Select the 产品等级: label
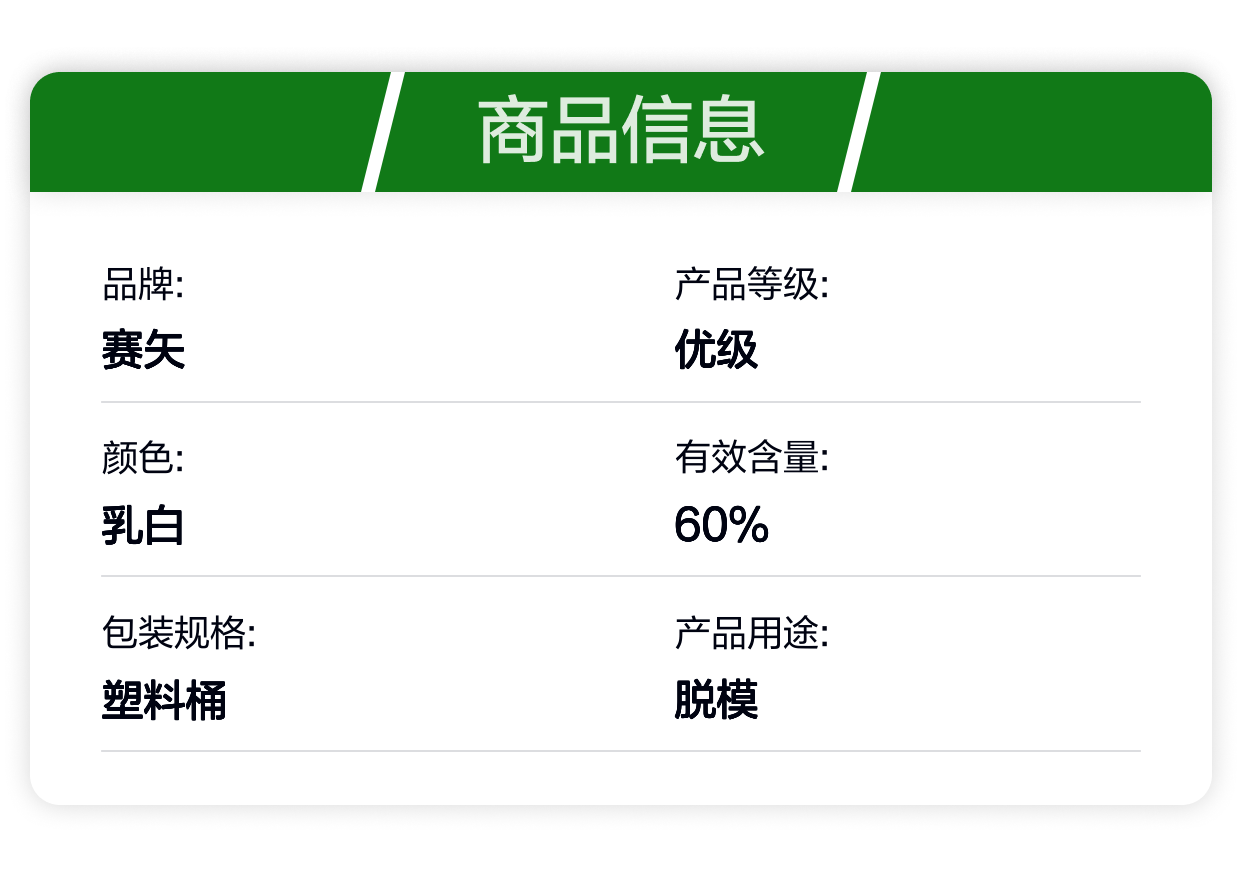1242x877 pixels. click(752, 286)
